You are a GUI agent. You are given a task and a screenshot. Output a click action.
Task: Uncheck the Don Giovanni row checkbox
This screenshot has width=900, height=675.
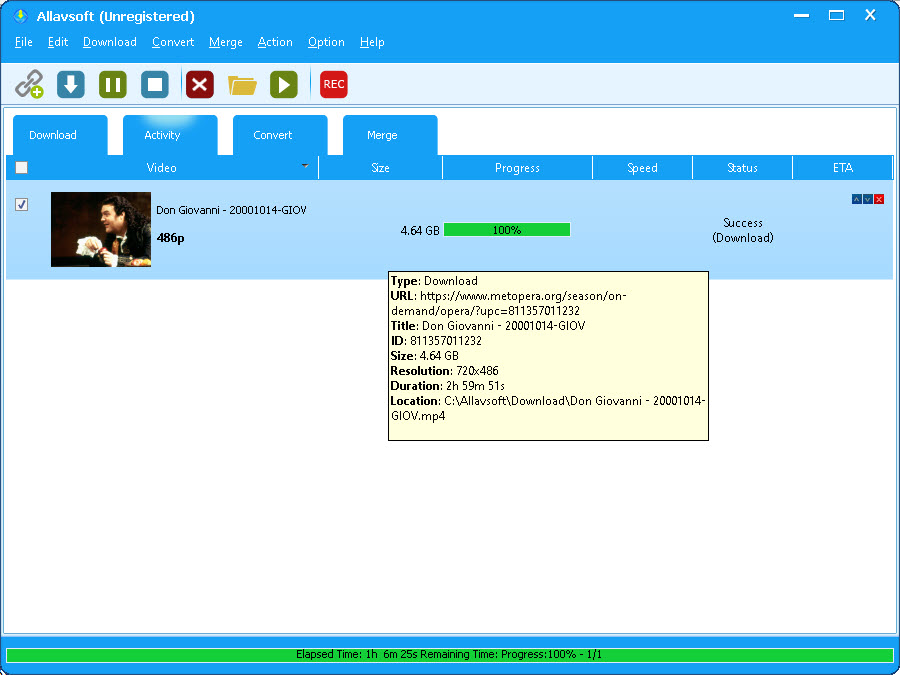coord(21,204)
